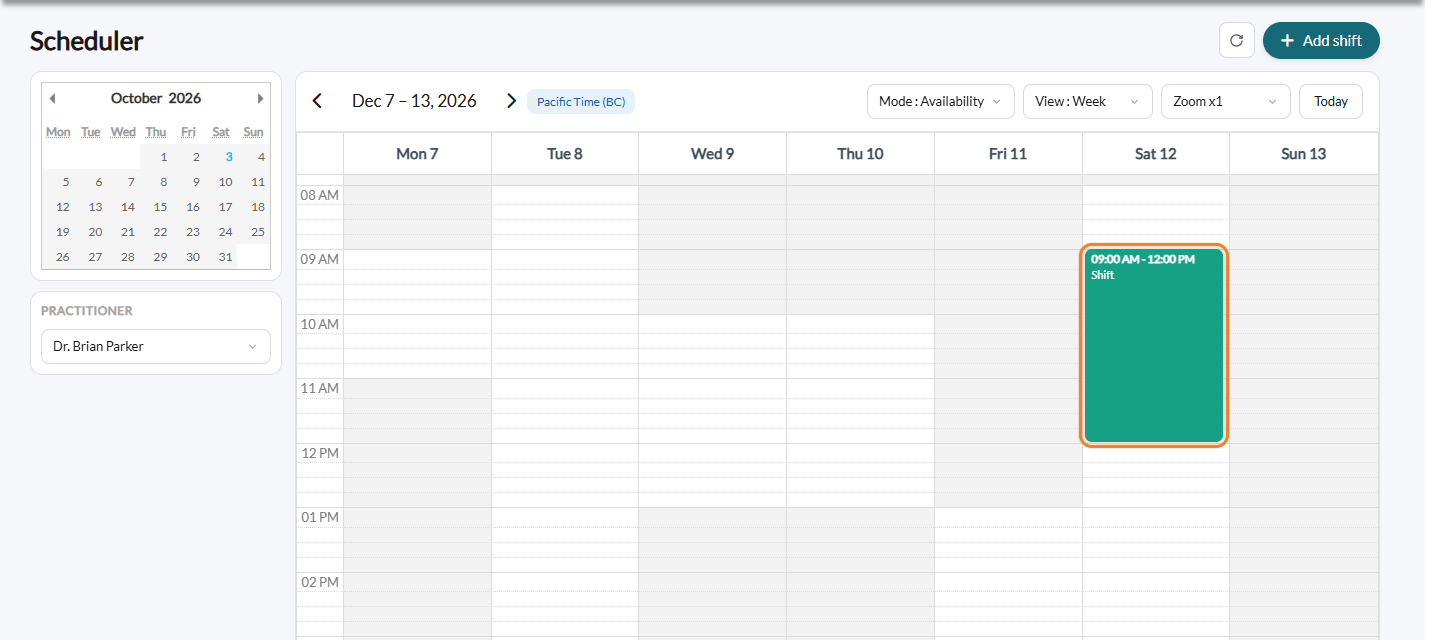The height and width of the screenshot is (640, 1440).
Task: Open the Zoom x1 dropdown
Action: (1225, 101)
